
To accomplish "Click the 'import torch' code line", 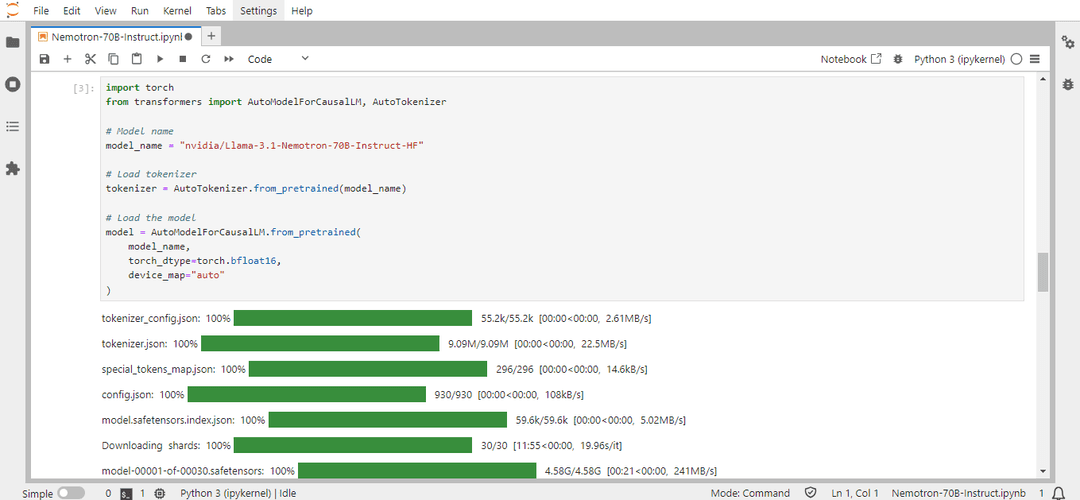I will (140, 88).
